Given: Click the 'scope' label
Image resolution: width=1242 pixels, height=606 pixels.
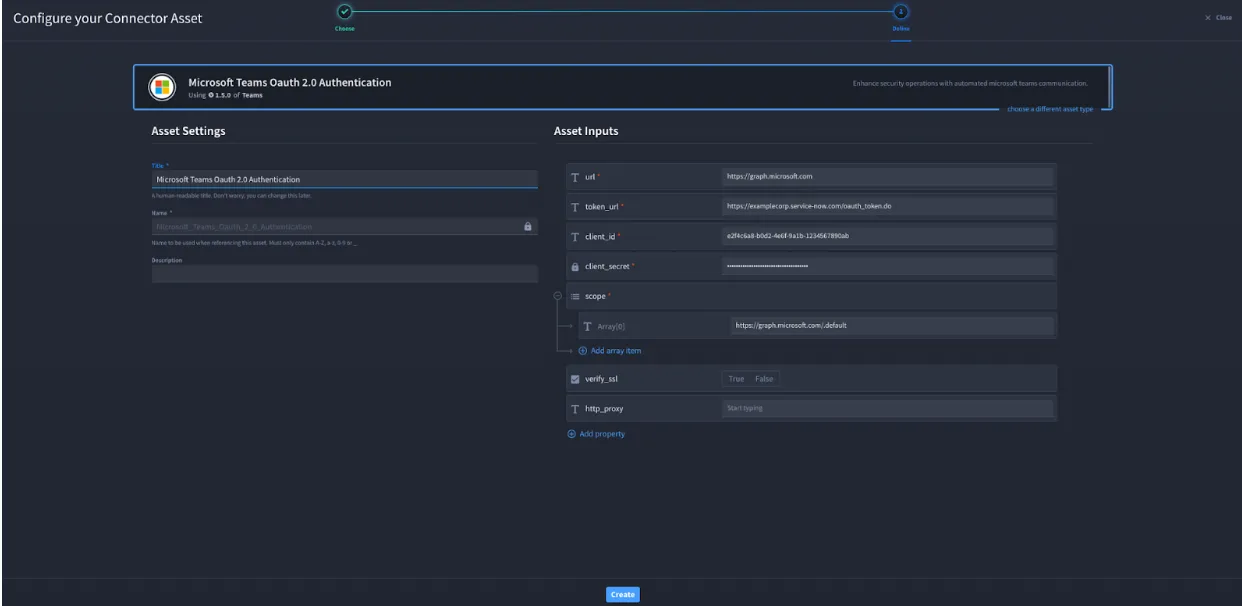Looking at the screenshot, I should [x=596, y=296].
